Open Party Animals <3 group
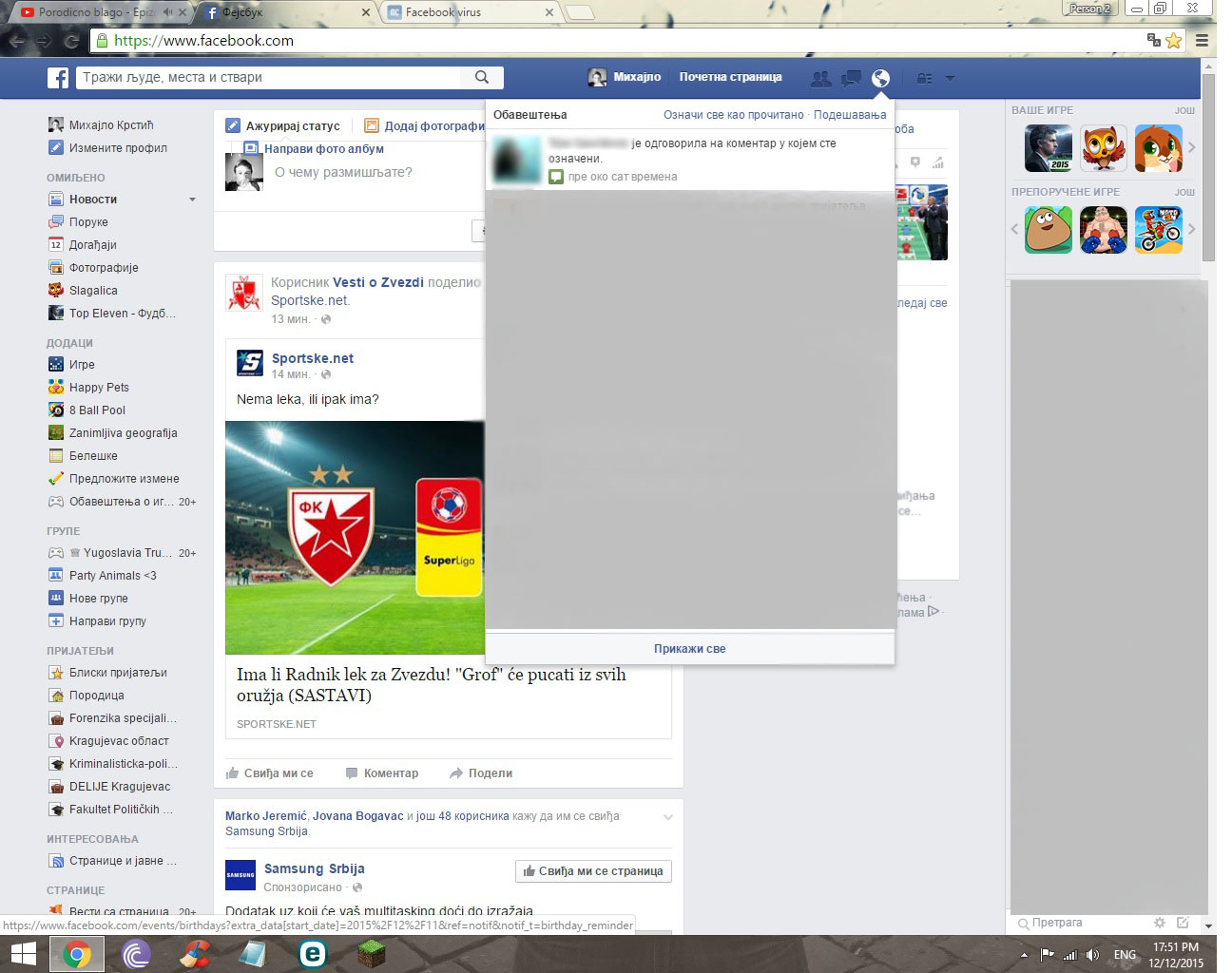The width and height of the screenshot is (1232, 973). 102,576
